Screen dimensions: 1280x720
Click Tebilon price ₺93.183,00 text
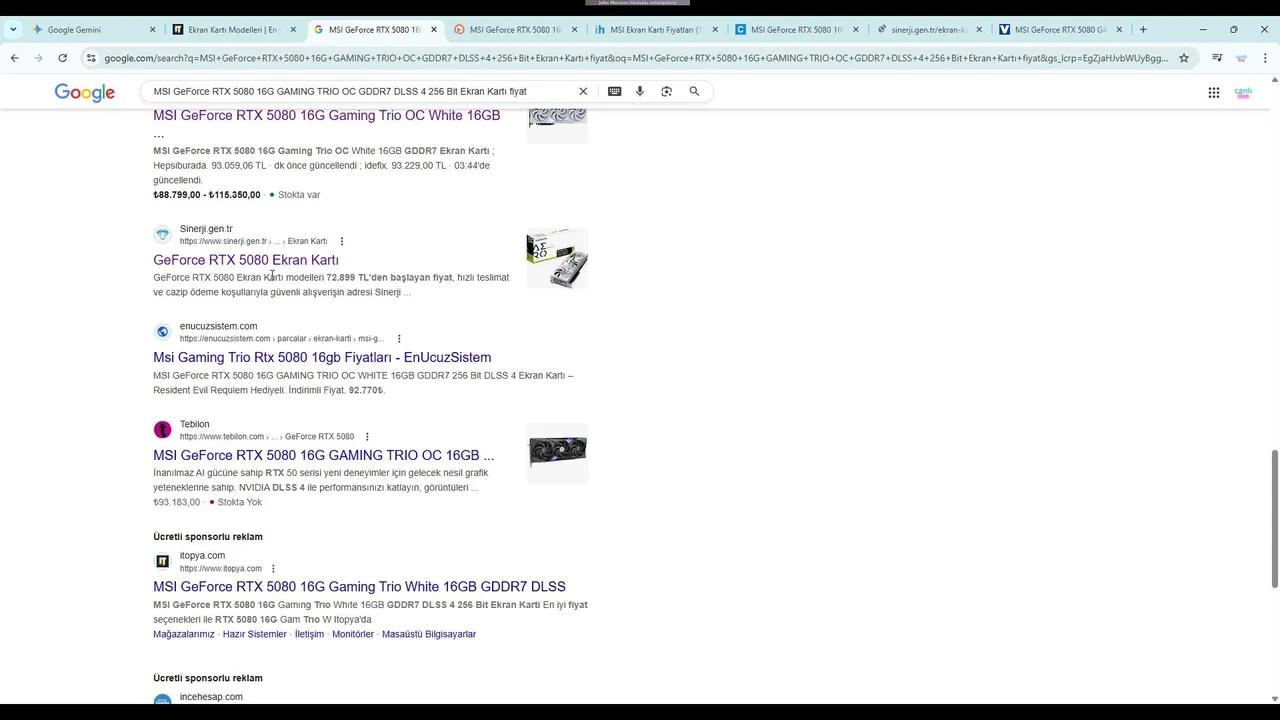pyautogui.click(x=176, y=502)
